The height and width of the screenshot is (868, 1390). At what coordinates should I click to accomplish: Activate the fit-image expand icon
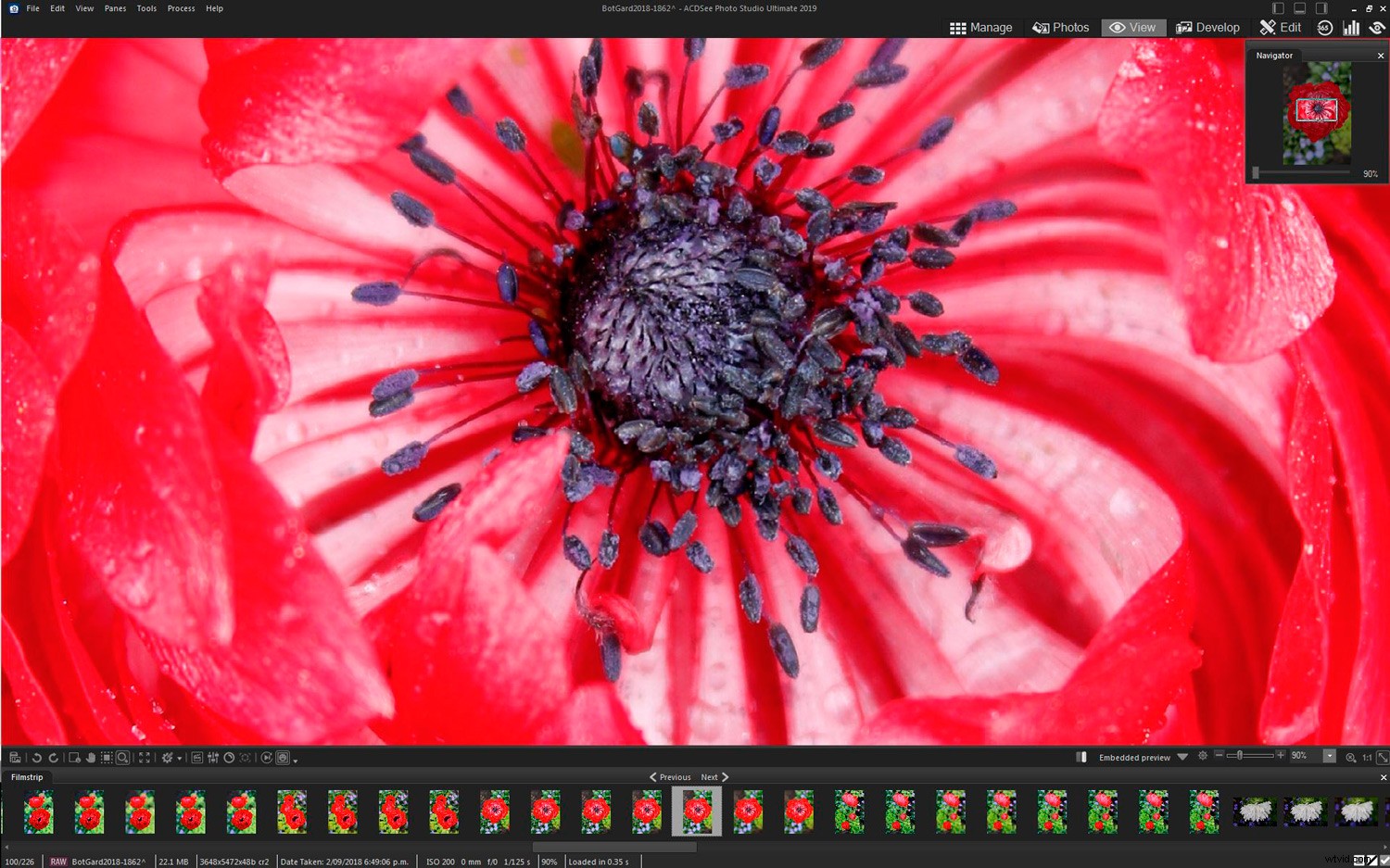pyautogui.click(x=144, y=758)
